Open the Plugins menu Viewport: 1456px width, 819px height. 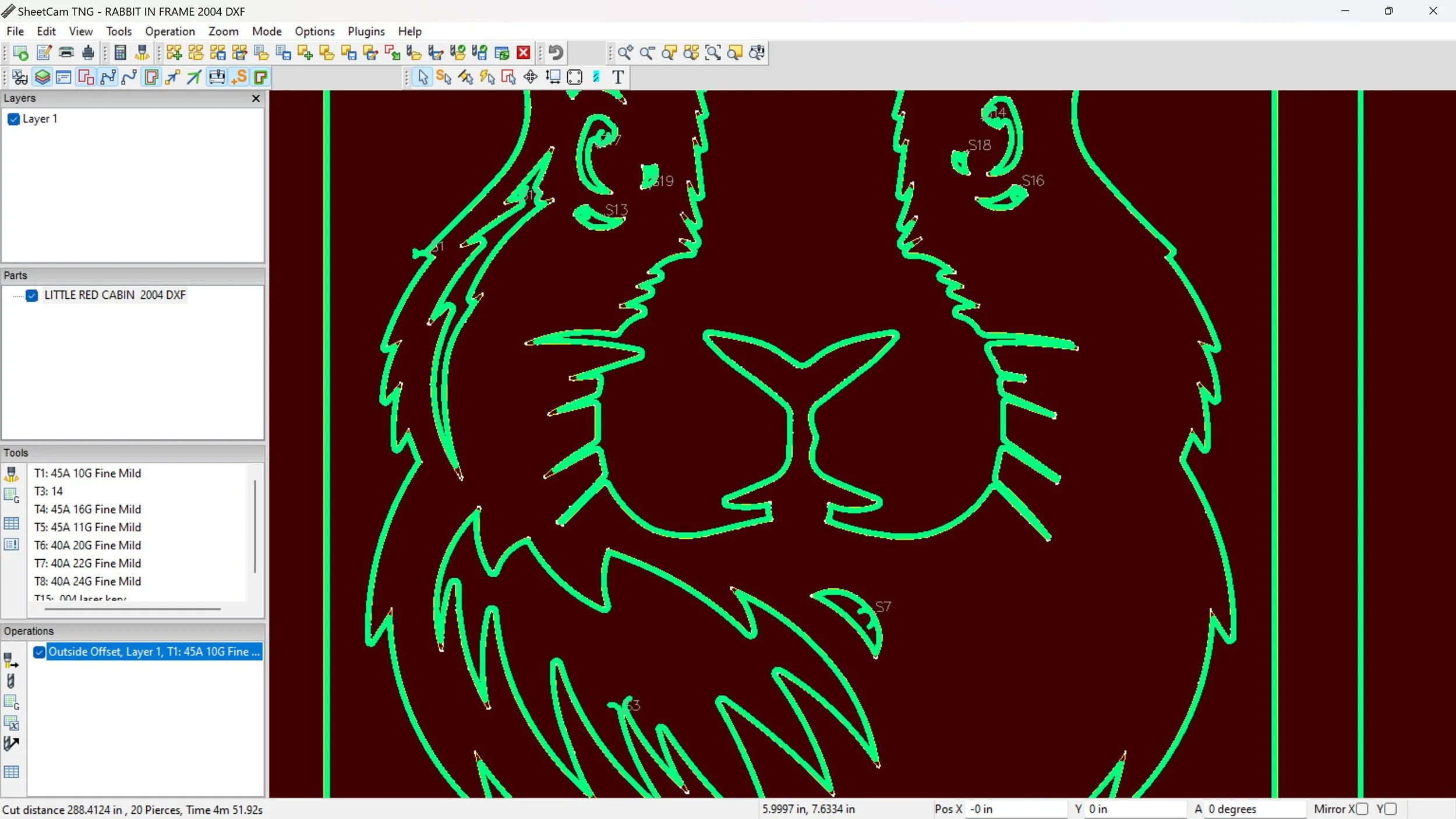366,31
